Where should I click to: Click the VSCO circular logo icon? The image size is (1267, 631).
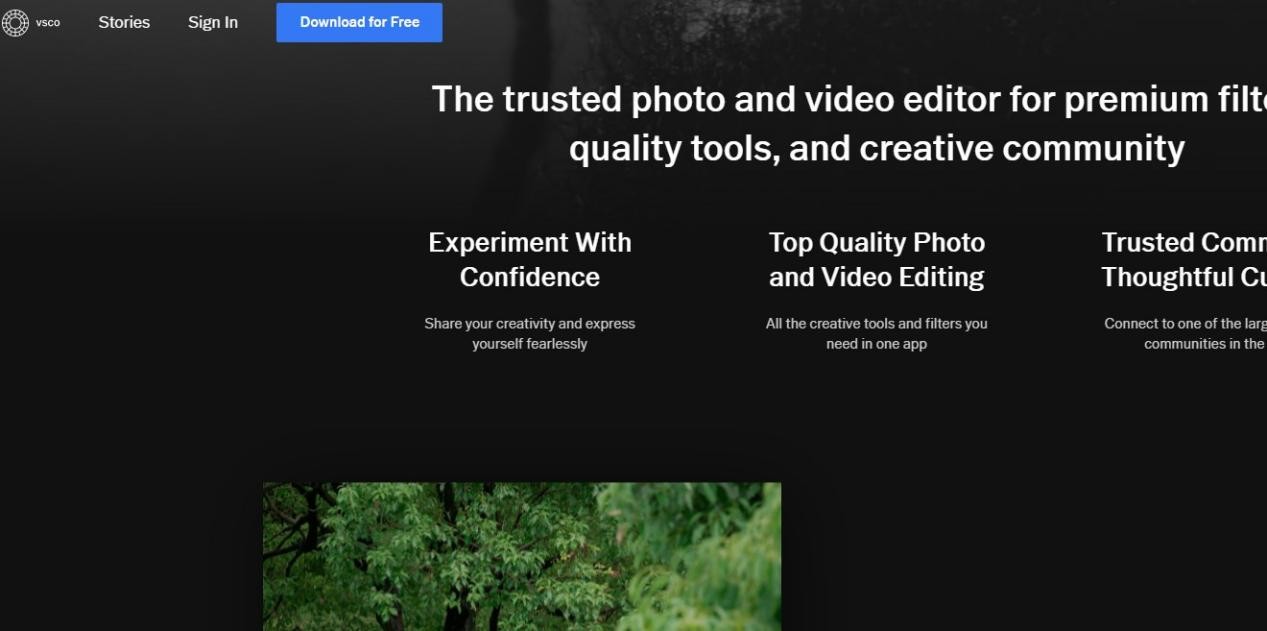tap(15, 22)
